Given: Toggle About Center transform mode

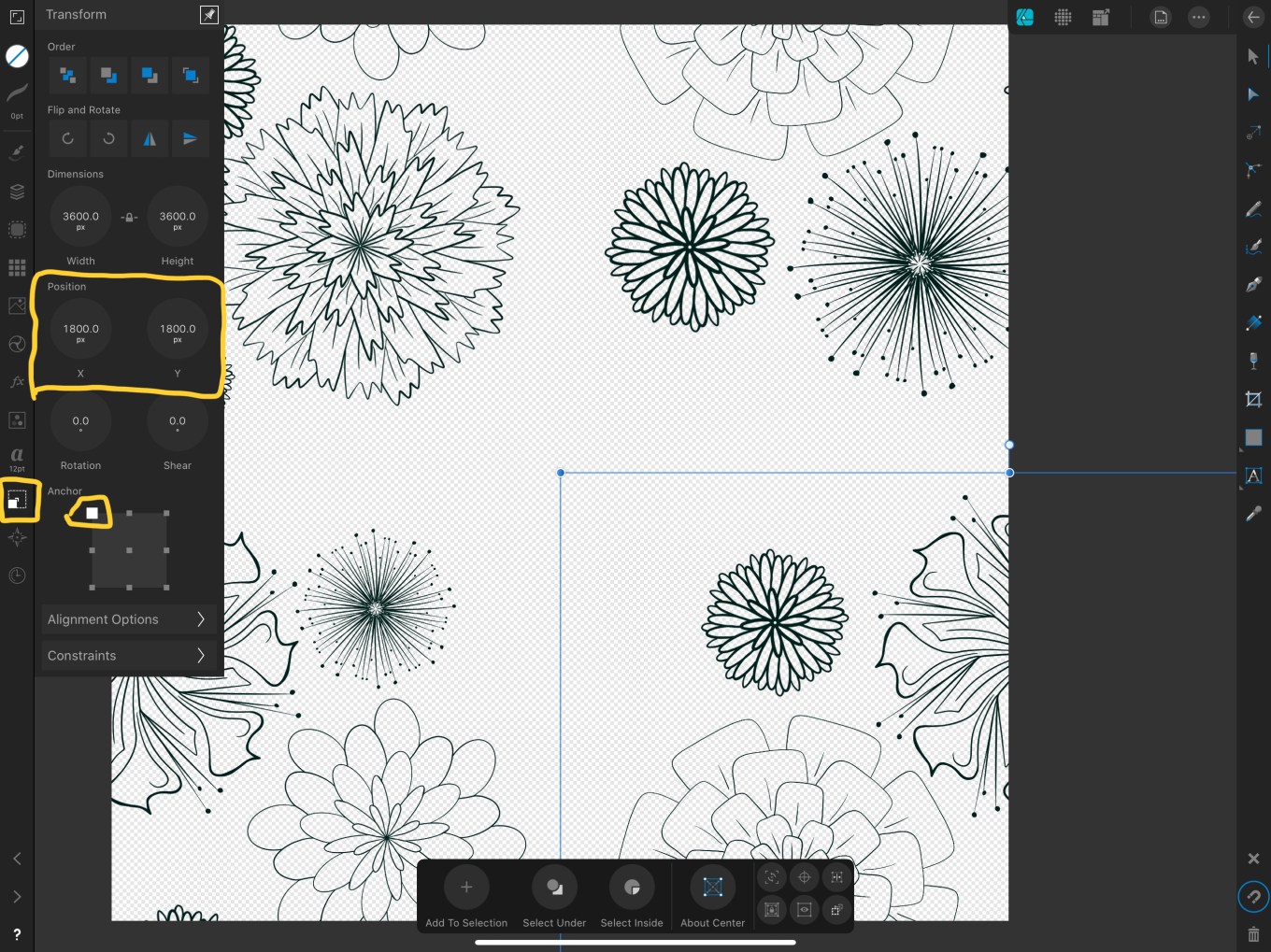Looking at the screenshot, I should tap(712, 888).
